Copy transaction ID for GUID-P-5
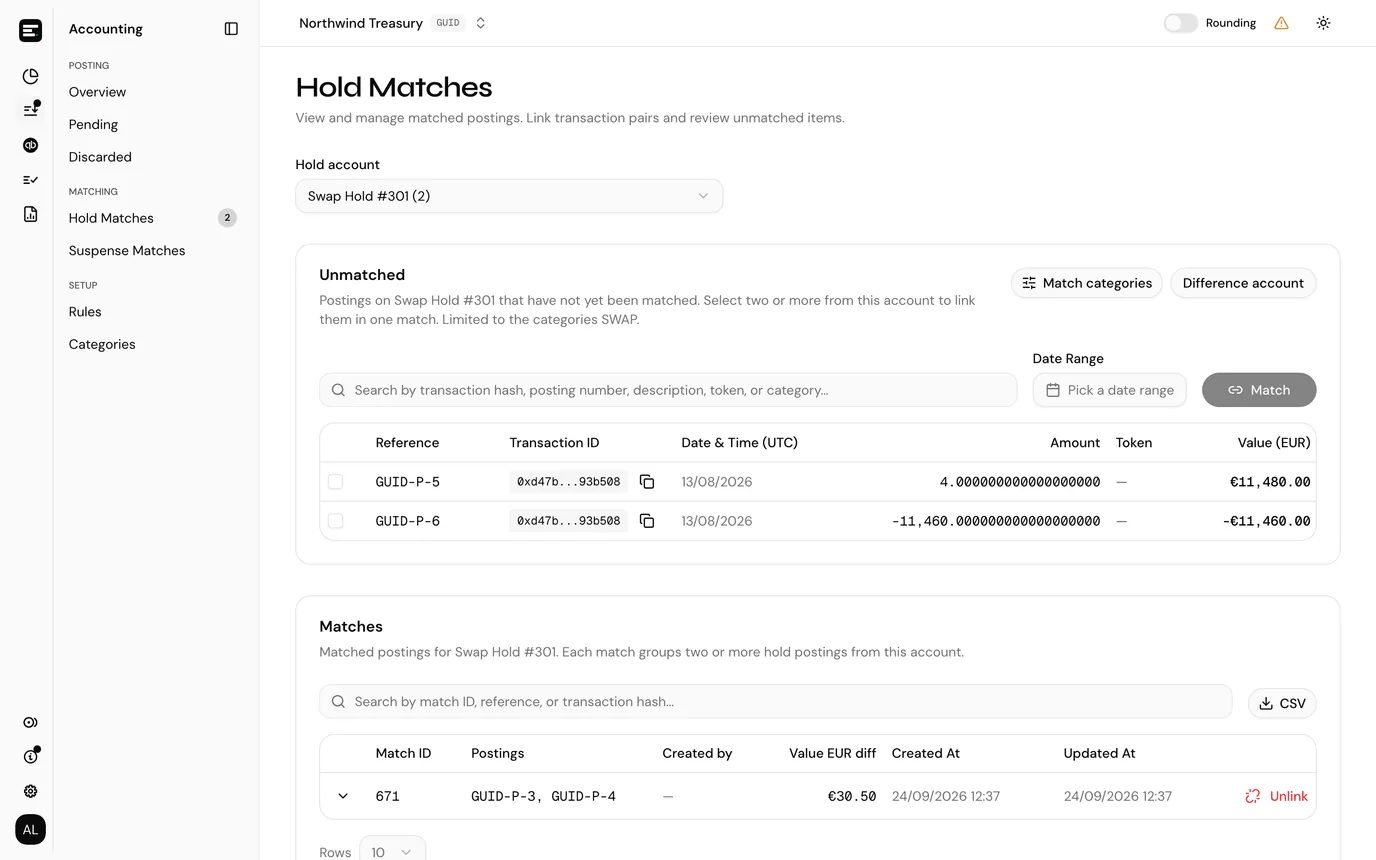This screenshot has width=1376, height=860. [x=647, y=482]
